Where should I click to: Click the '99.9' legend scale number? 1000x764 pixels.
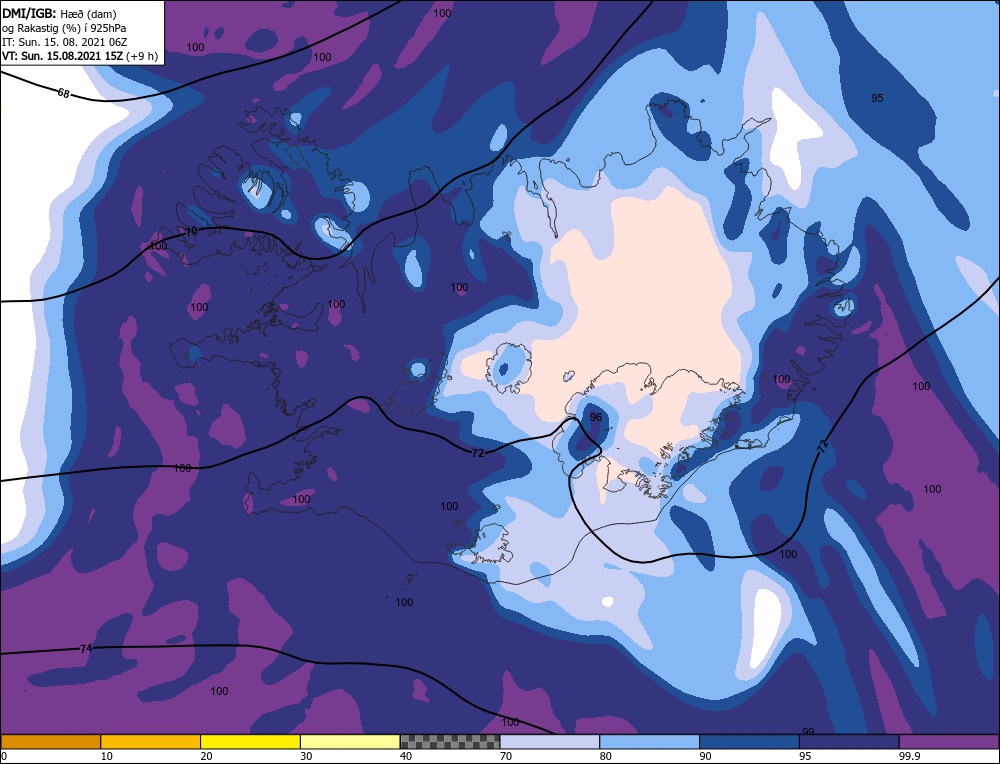coord(908,756)
